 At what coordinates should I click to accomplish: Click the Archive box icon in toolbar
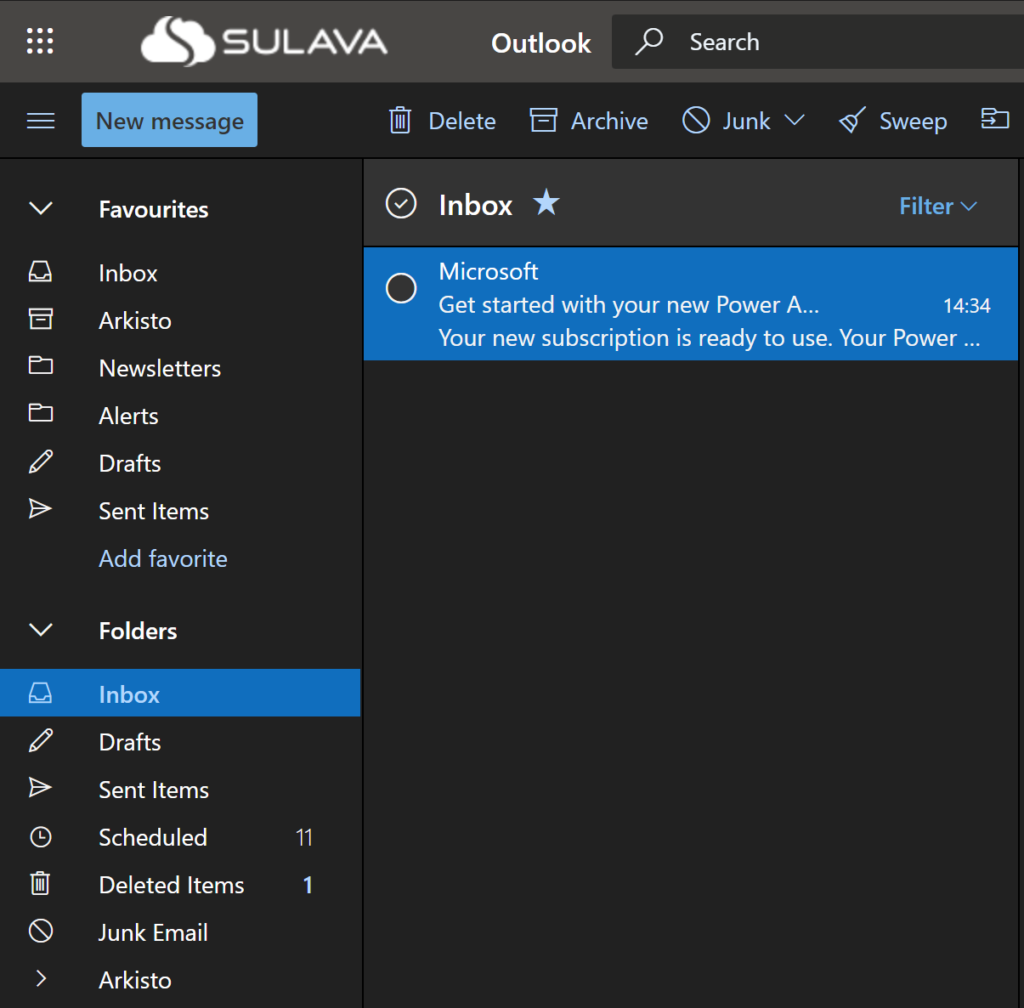(x=543, y=120)
